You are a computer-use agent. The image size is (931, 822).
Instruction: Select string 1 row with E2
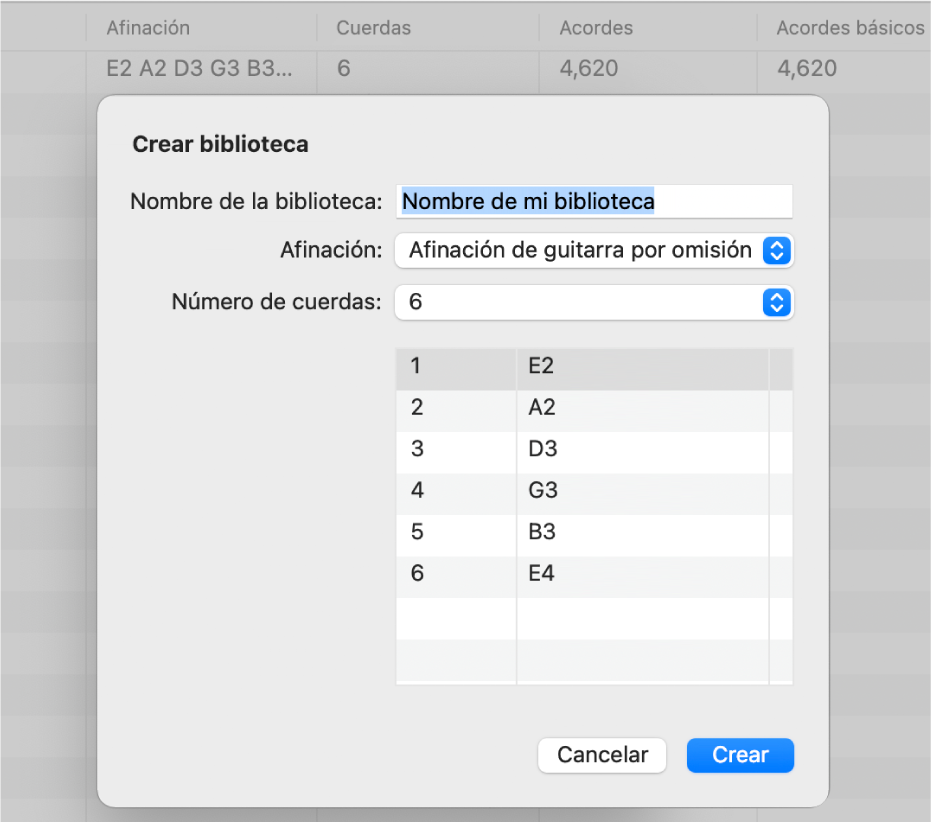[x=594, y=366]
